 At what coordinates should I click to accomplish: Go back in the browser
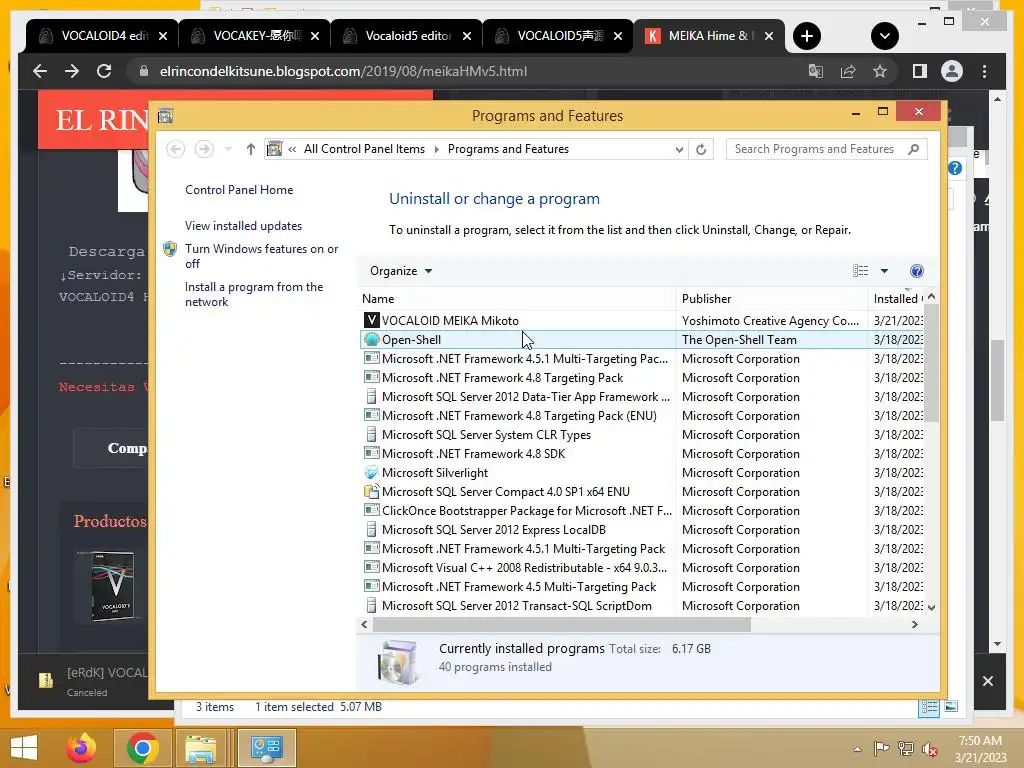coord(40,71)
